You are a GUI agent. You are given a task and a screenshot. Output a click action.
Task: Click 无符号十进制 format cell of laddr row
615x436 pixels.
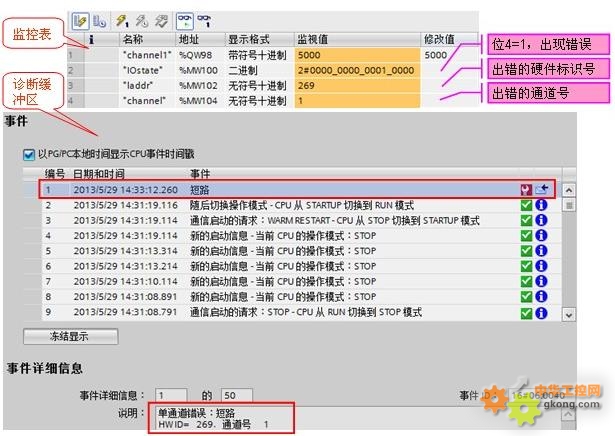tap(260, 85)
